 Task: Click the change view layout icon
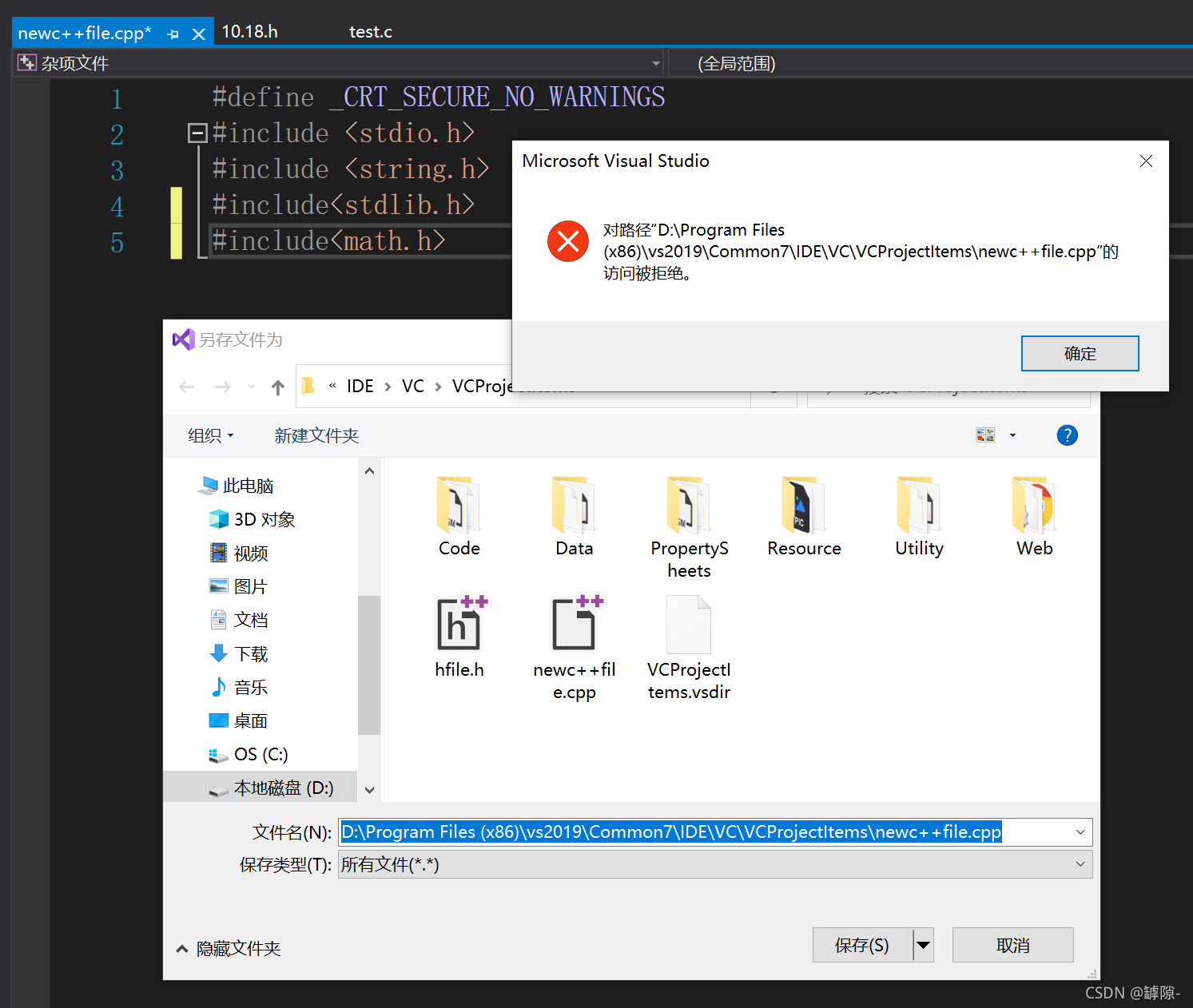985,435
